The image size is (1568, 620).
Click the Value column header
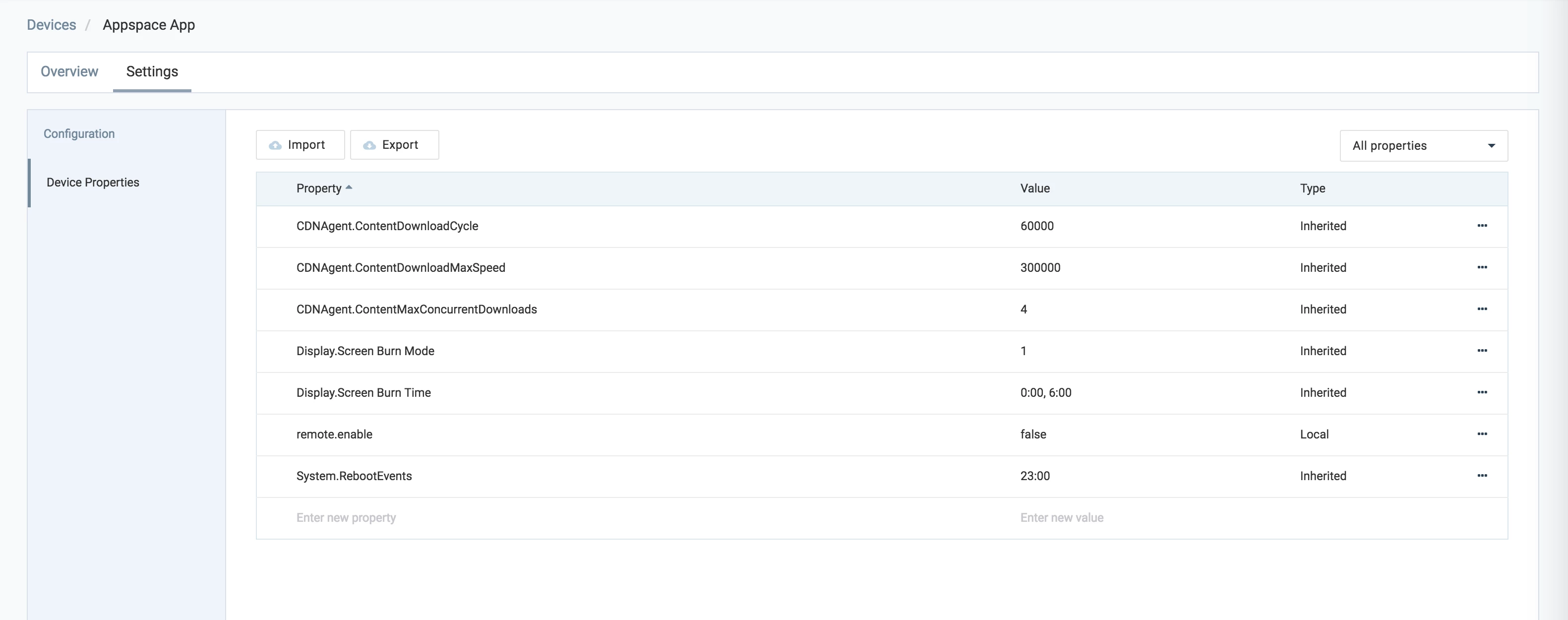click(x=1035, y=188)
